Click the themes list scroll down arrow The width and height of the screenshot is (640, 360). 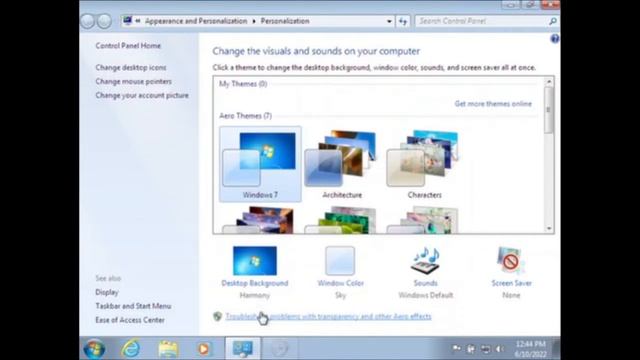pos(549,229)
